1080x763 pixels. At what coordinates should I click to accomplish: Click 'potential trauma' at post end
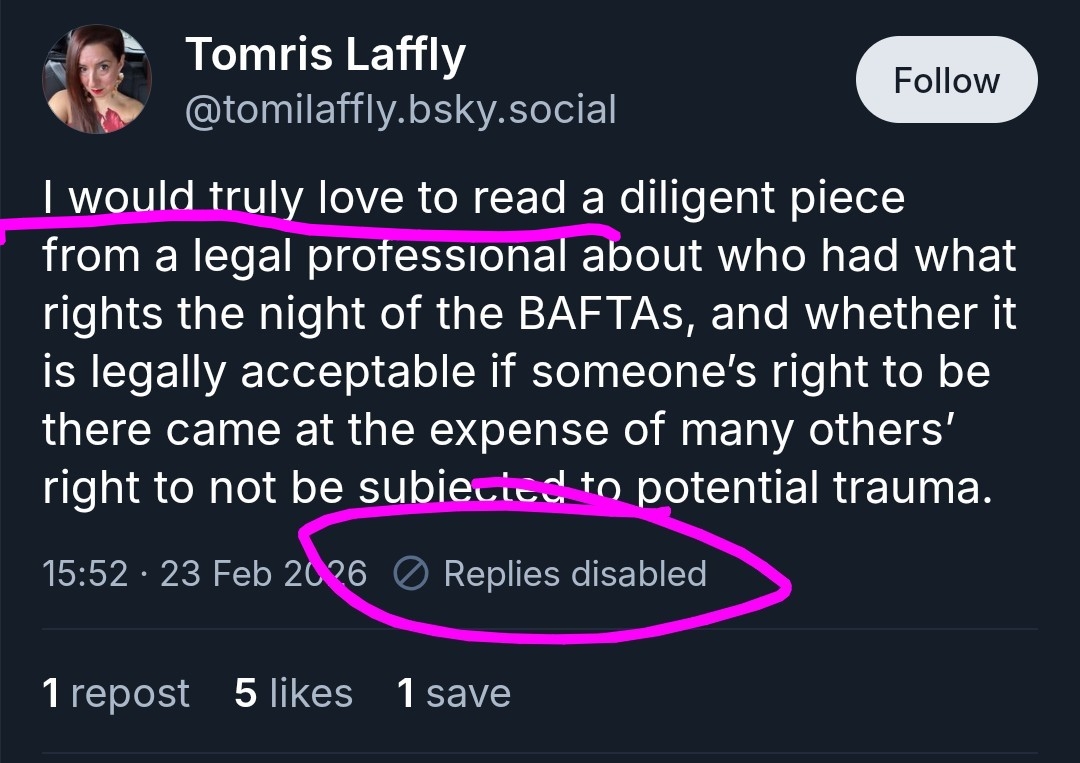[x=810, y=487]
